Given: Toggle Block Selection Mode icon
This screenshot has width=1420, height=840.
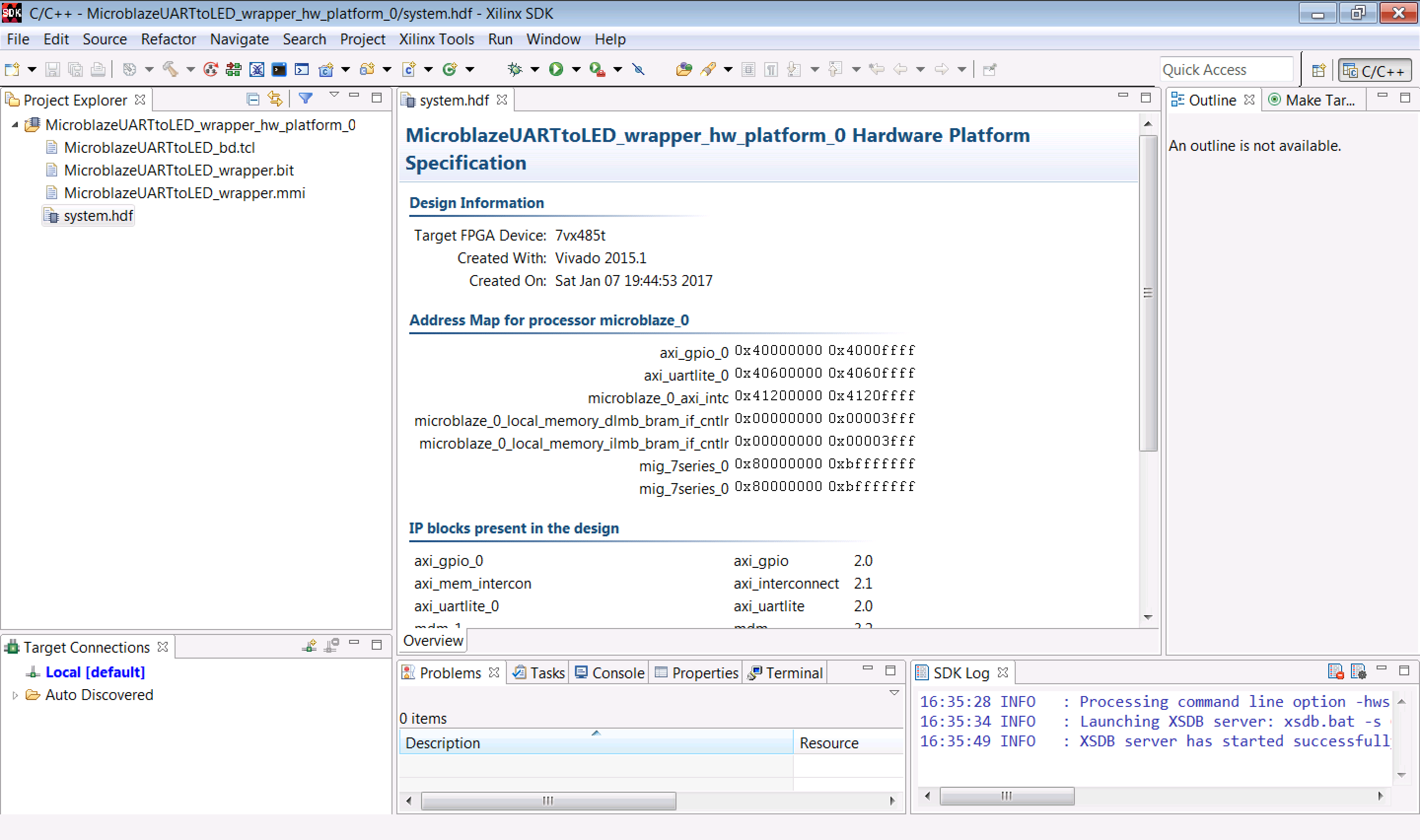Looking at the screenshot, I should 748,70.
